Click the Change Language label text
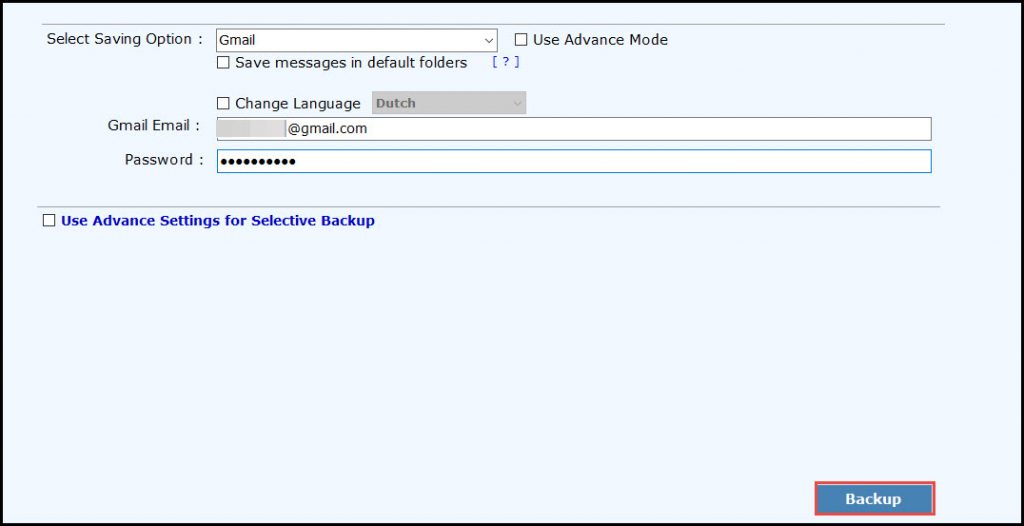The image size is (1024, 526). pos(297,103)
